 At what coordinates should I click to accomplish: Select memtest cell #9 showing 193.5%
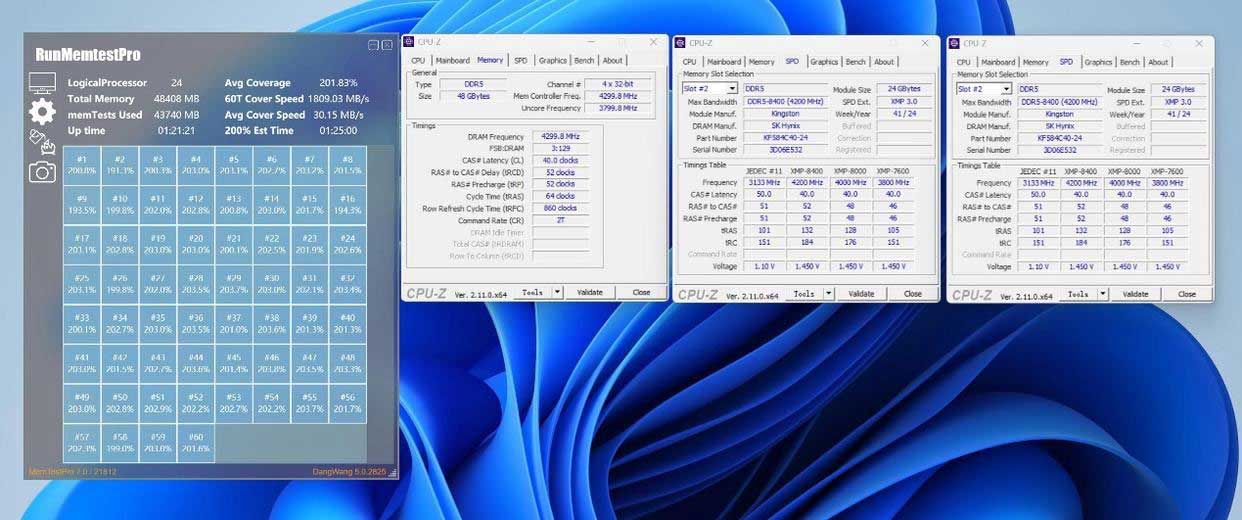[x=82, y=204]
